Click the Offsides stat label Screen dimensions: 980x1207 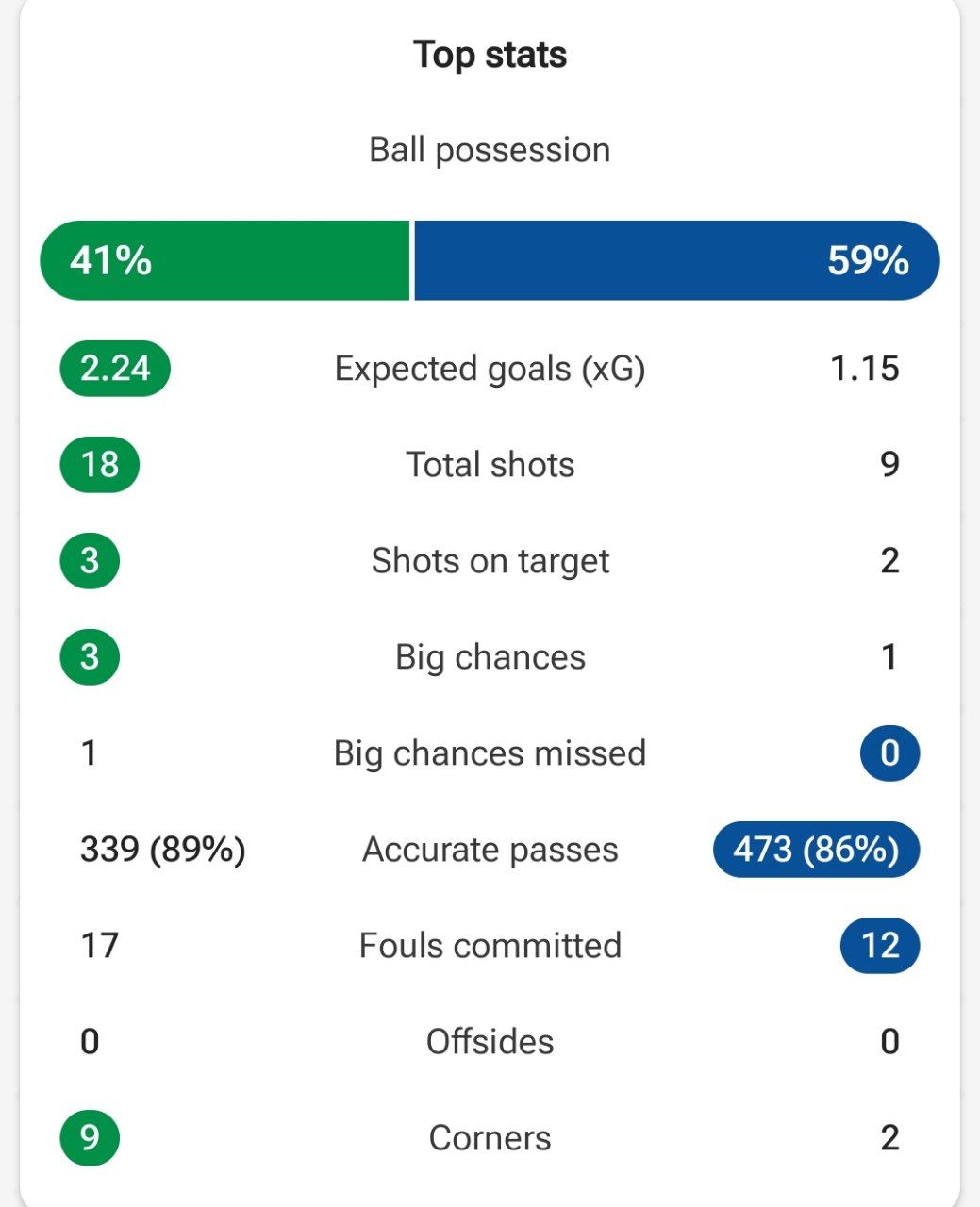[x=490, y=1042]
